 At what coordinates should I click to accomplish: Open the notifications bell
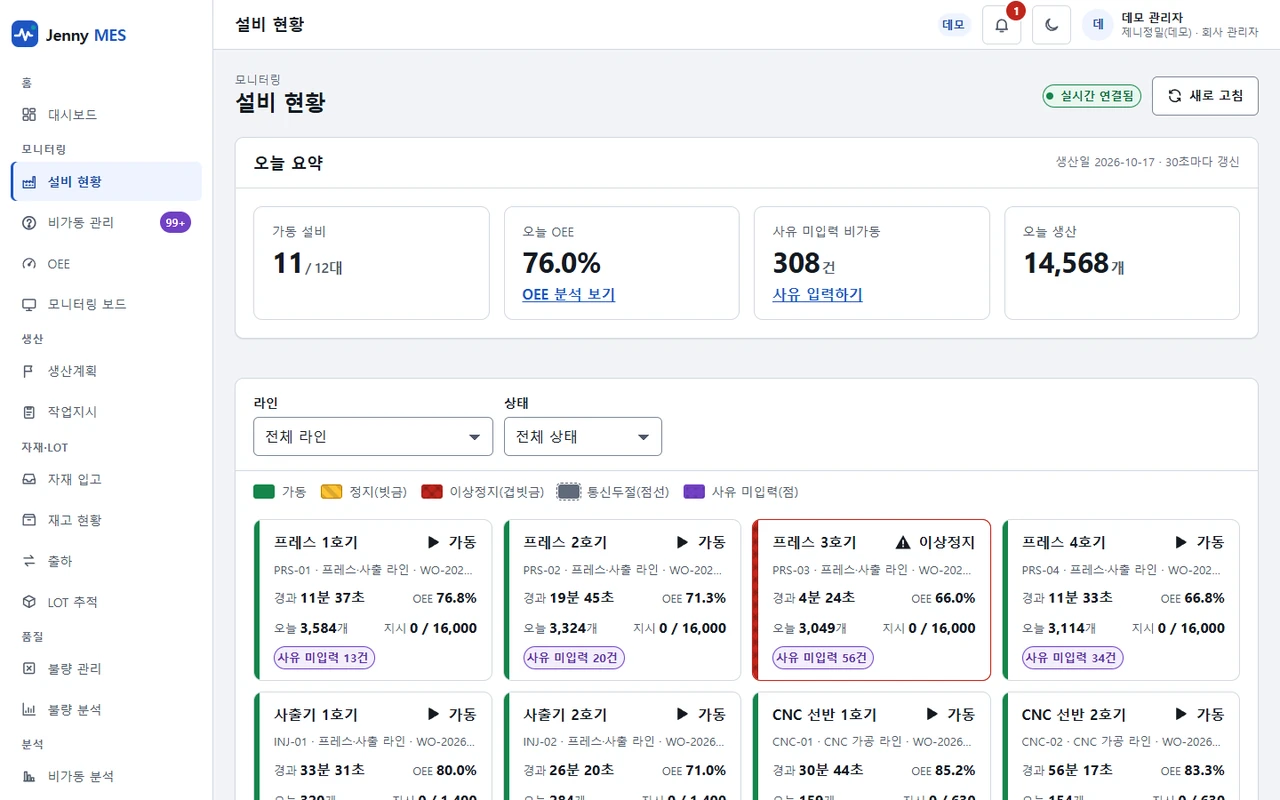pyautogui.click(x=1002, y=25)
